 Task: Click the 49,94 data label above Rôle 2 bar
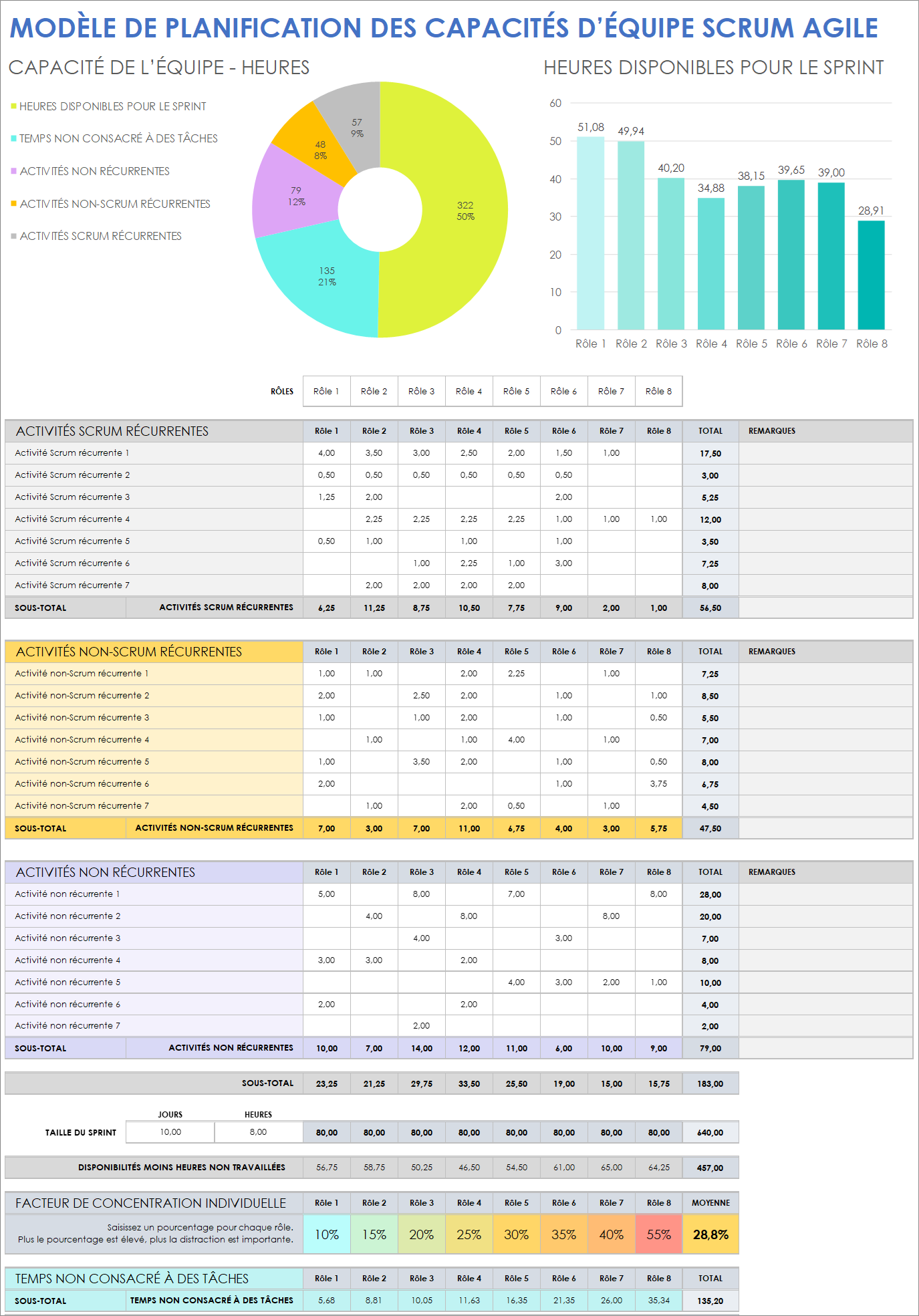tap(631, 131)
